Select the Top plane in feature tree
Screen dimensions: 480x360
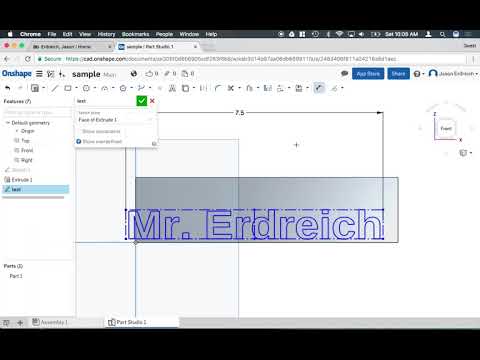tap(25, 141)
